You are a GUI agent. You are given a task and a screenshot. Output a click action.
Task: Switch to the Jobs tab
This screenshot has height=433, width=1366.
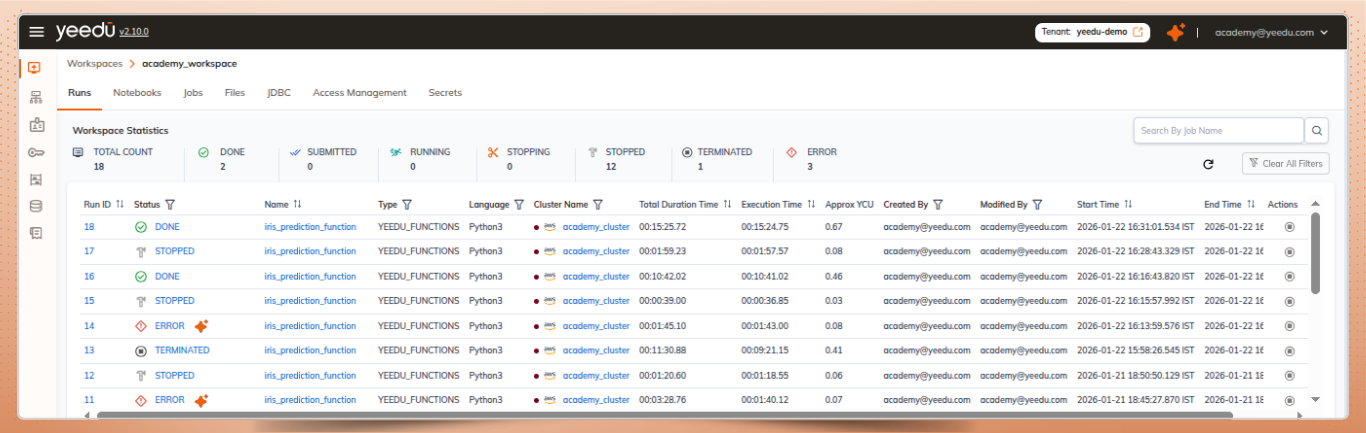point(193,93)
